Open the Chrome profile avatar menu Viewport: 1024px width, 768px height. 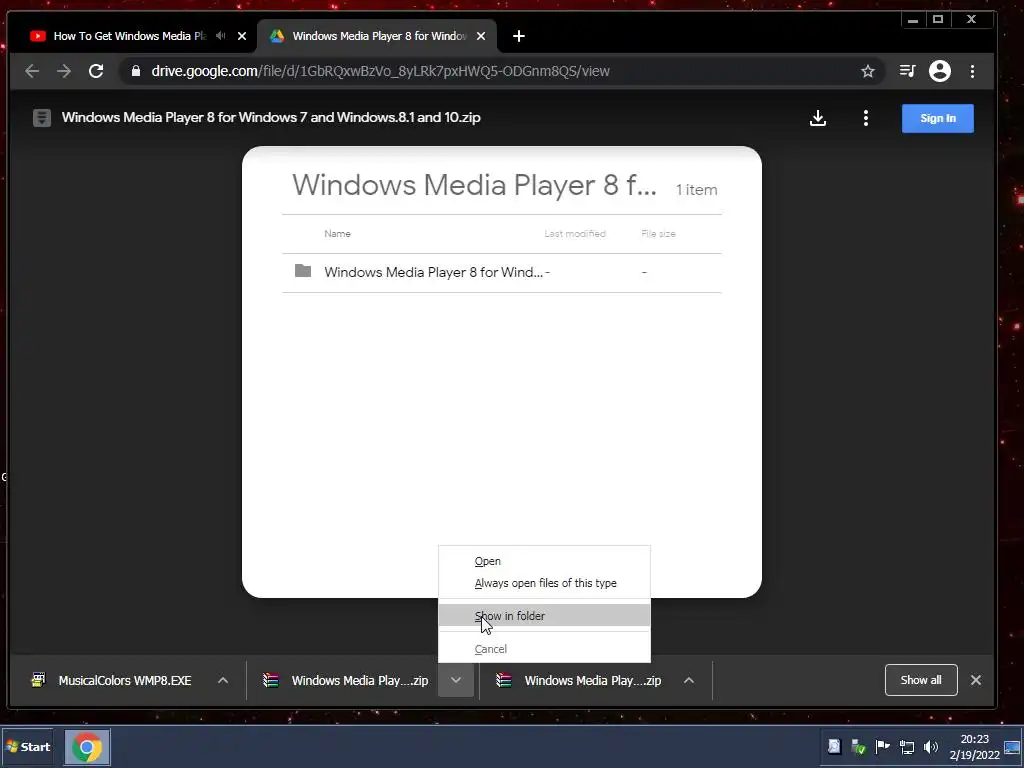[940, 71]
